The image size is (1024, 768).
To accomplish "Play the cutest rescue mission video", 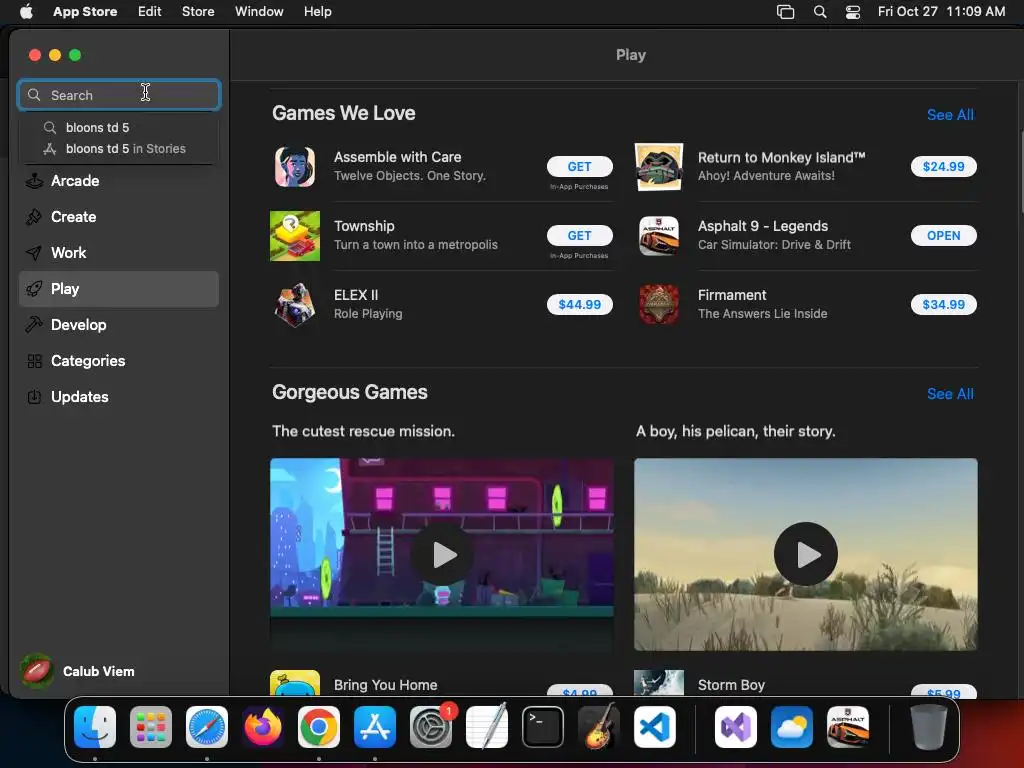I will 442,554.
